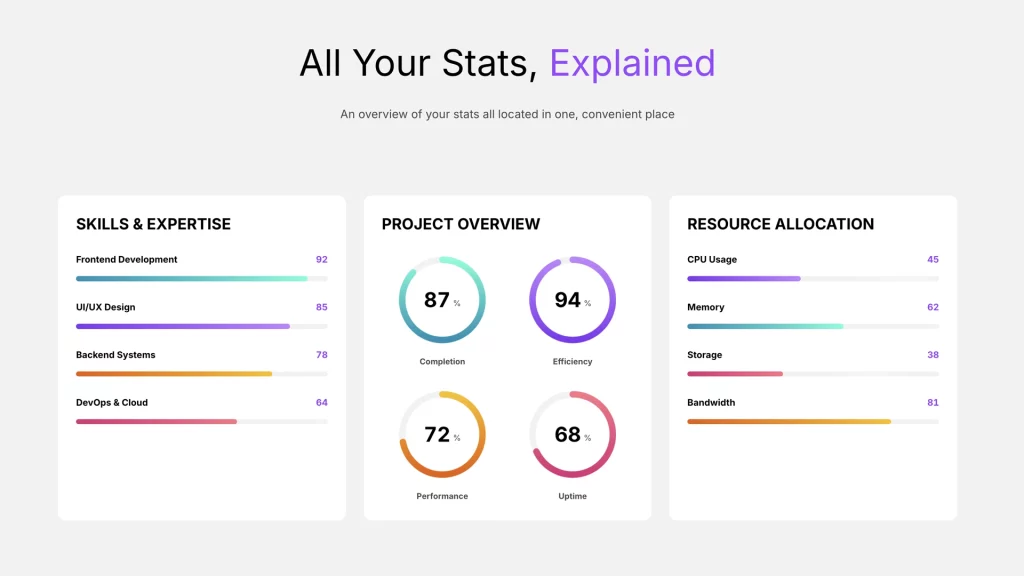Click the Bandwidth value 81

932,402
